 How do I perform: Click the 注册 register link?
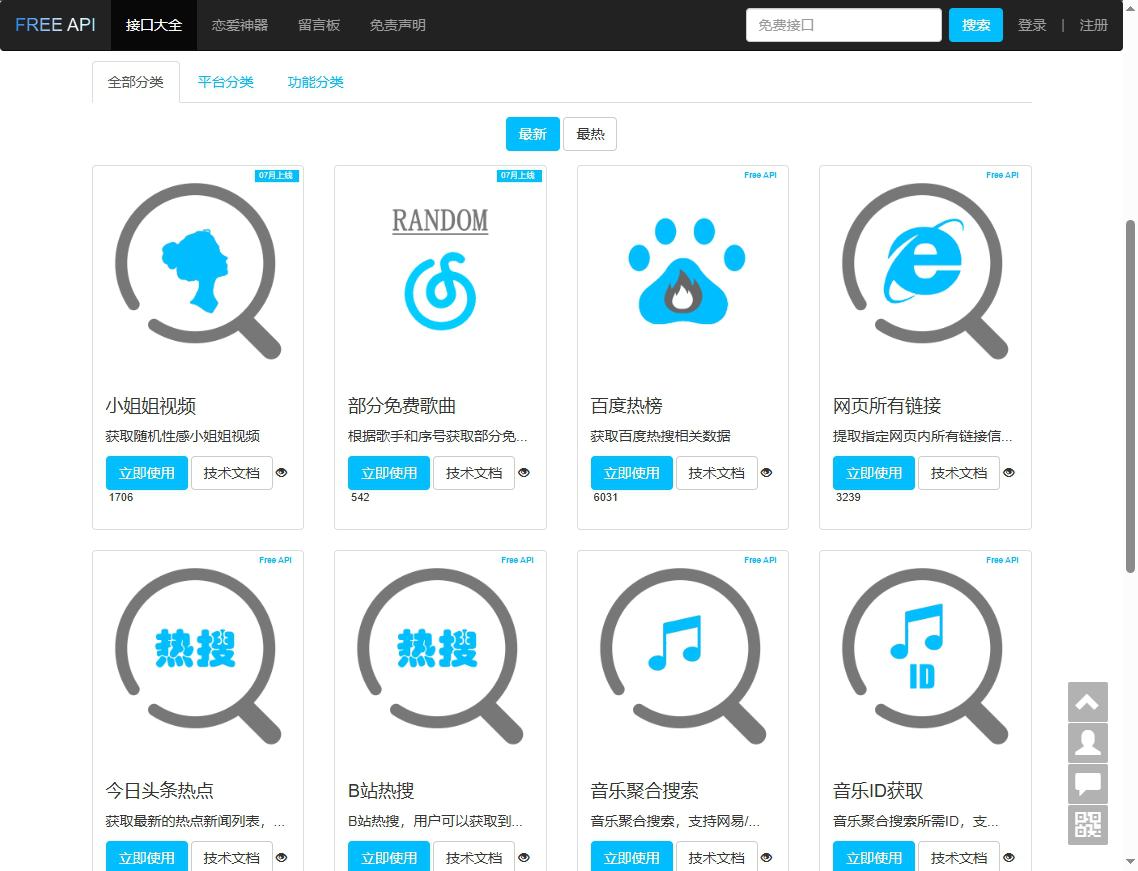(1094, 25)
